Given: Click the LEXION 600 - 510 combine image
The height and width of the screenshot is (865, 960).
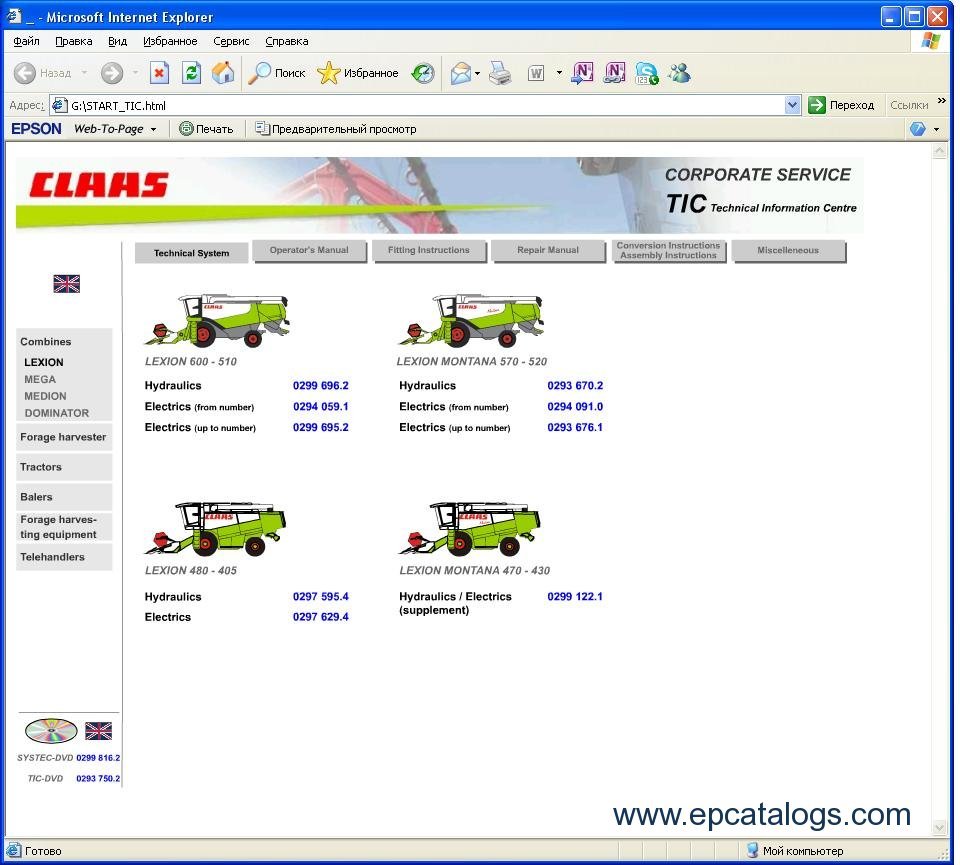Looking at the screenshot, I should [217, 320].
